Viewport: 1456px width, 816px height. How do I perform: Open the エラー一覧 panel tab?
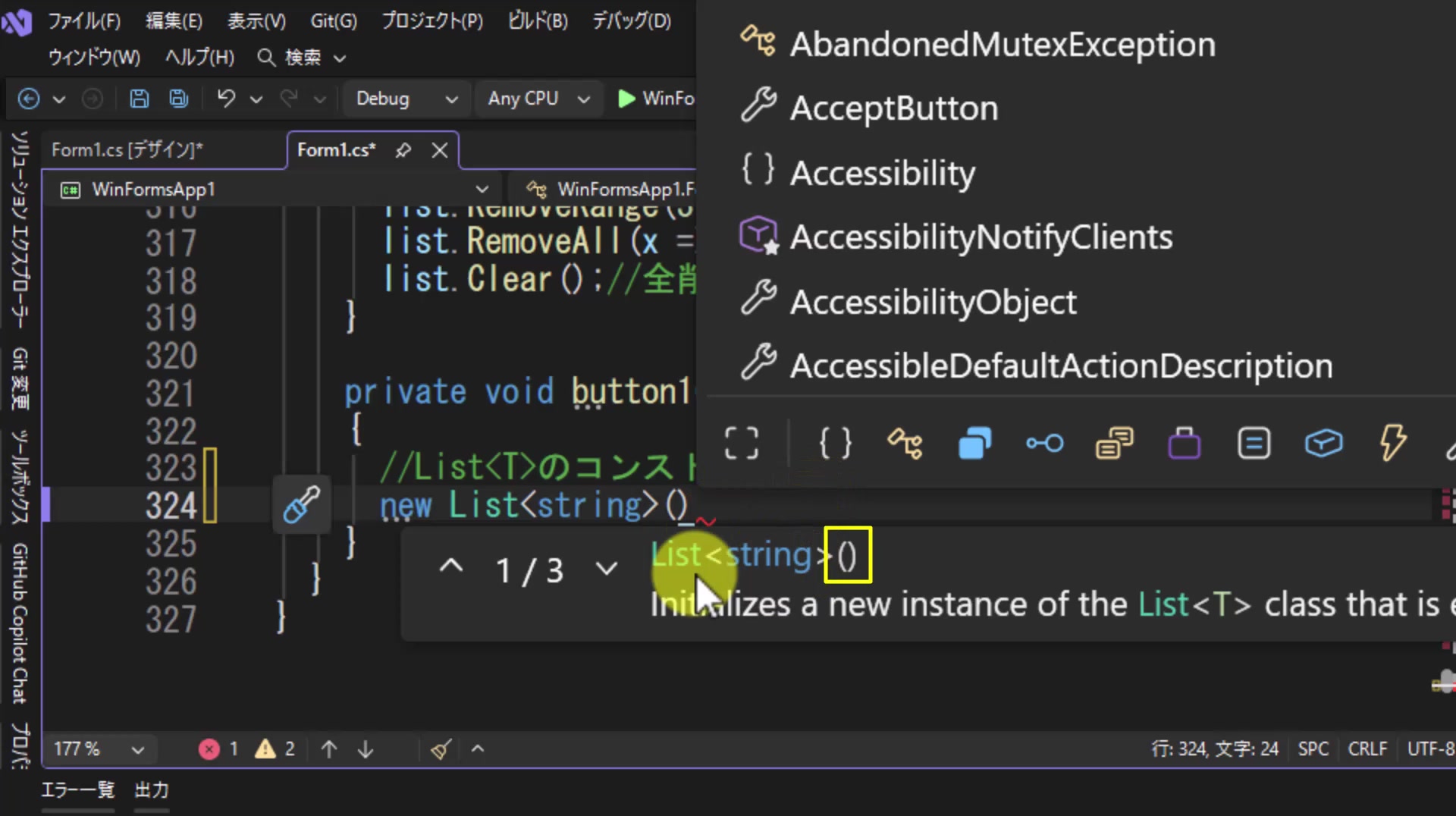(78, 790)
